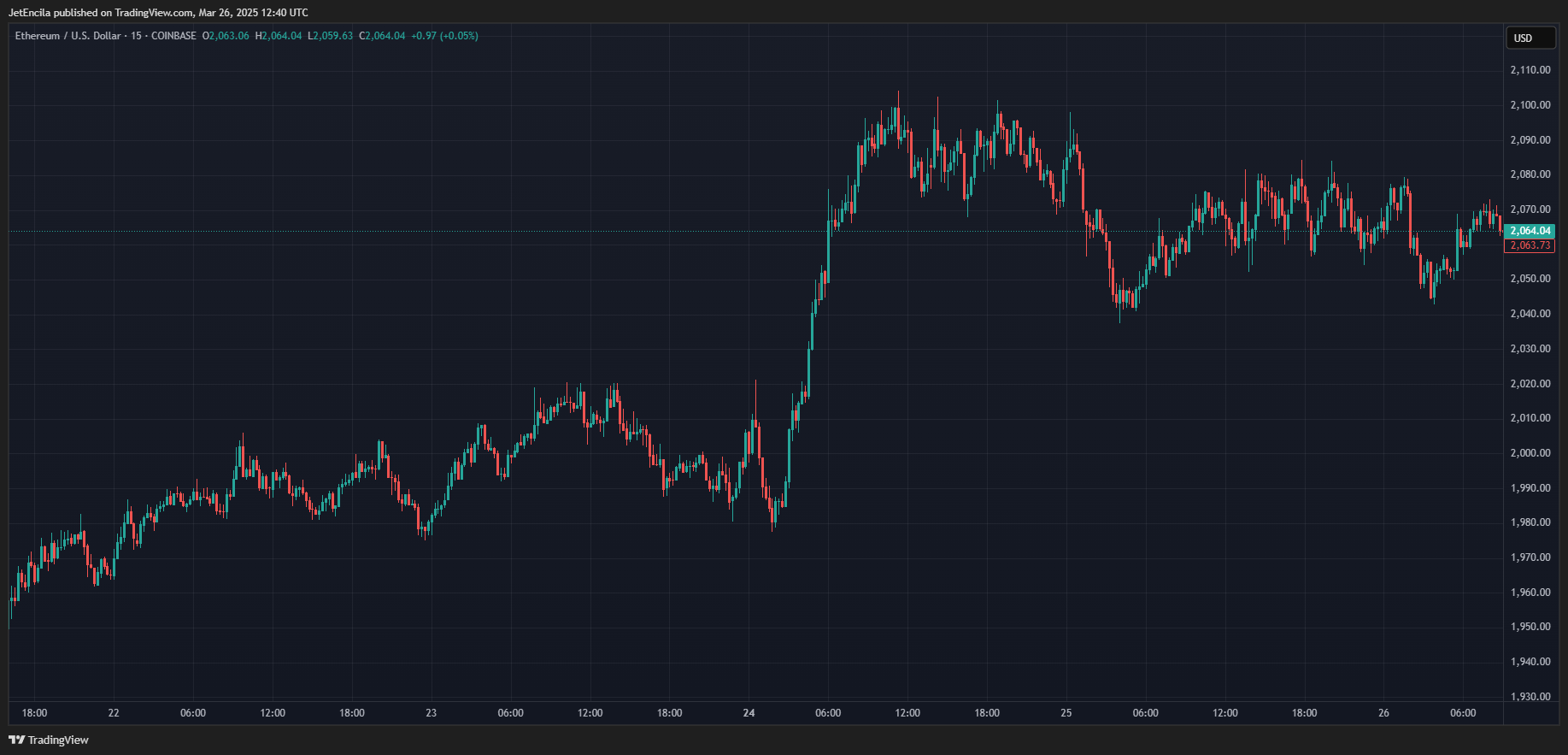This screenshot has height=755, width=1568.
Task: Click the 2,080.00 price axis label
Action: click(1530, 174)
